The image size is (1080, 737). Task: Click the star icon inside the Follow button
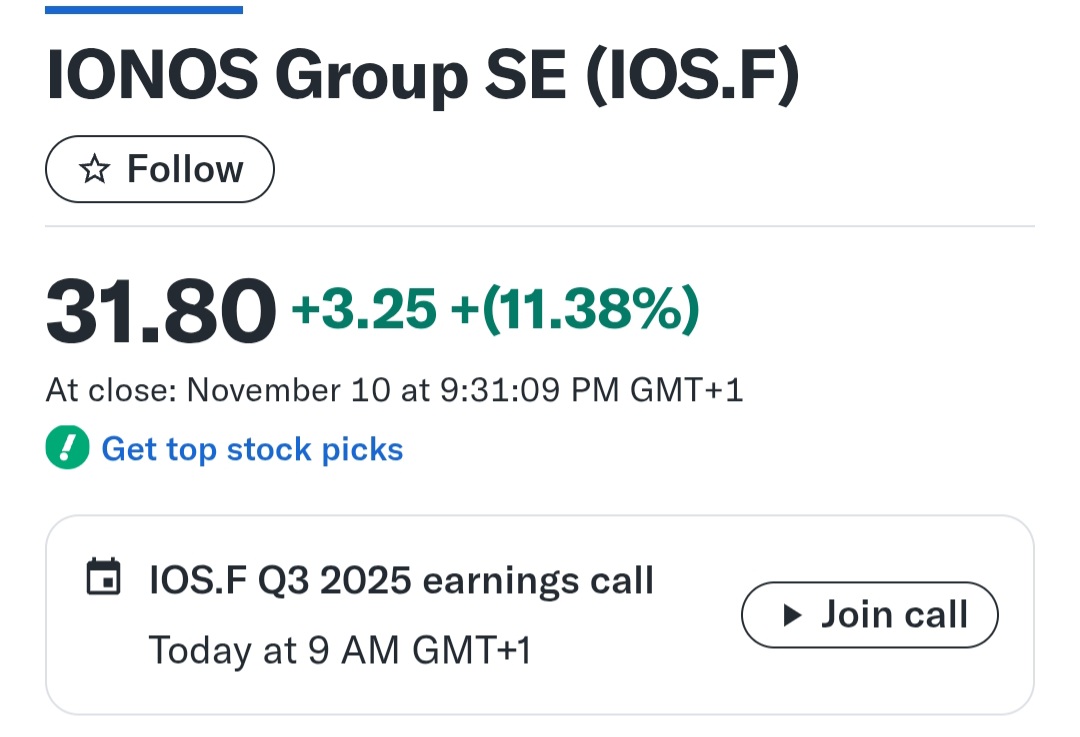94,169
